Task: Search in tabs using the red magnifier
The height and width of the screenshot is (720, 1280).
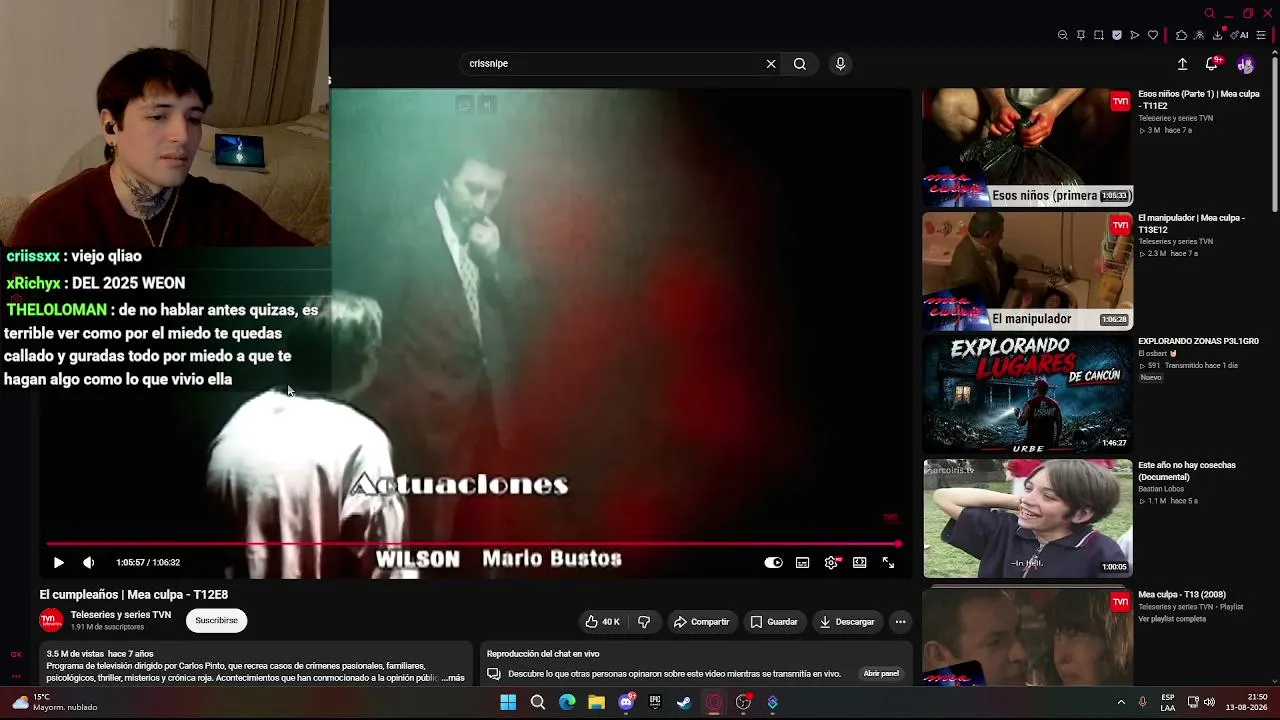Action: [x=1209, y=13]
